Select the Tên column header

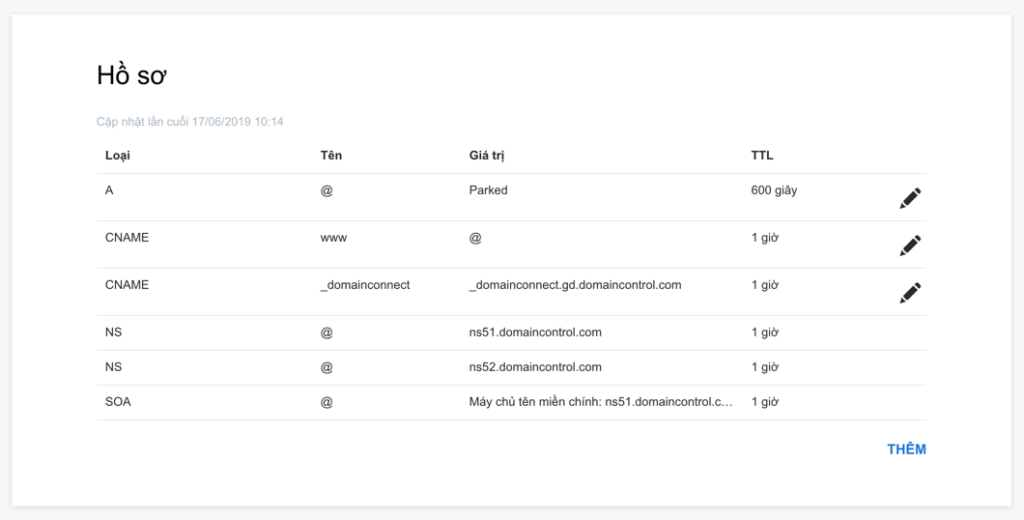[331, 155]
